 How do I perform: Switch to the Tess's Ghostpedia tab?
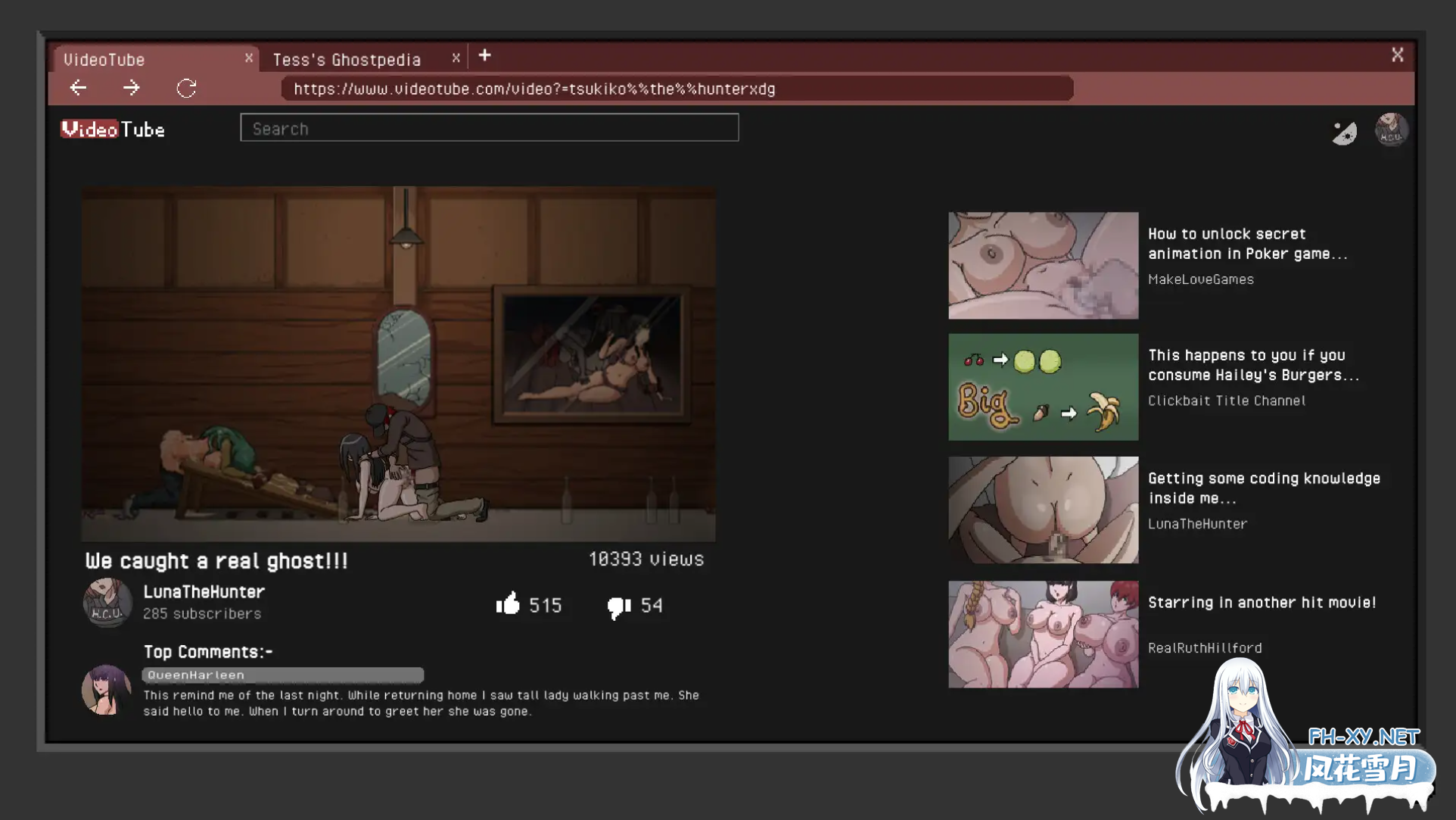coord(347,59)
